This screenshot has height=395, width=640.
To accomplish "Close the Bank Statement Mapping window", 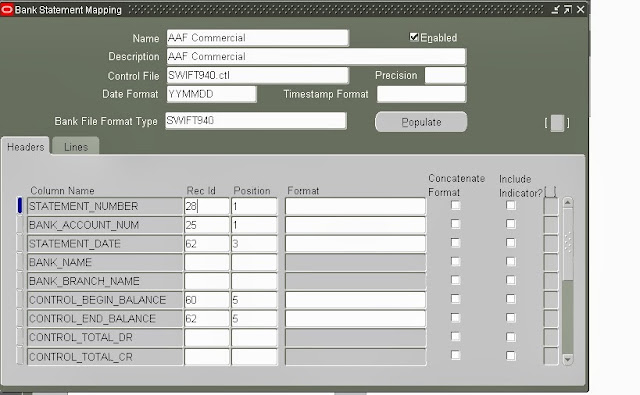I will click(x=580, y=9).
